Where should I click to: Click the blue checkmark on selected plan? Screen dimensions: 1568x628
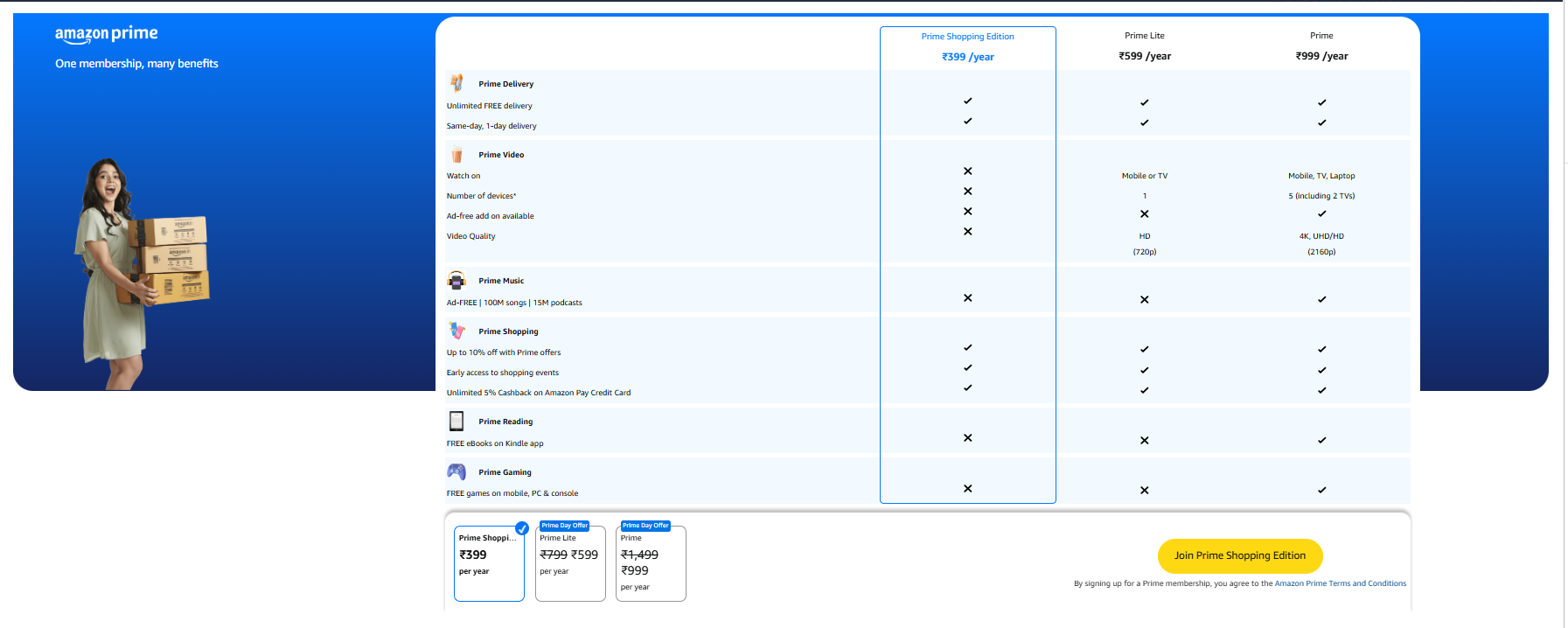point(522,528)
